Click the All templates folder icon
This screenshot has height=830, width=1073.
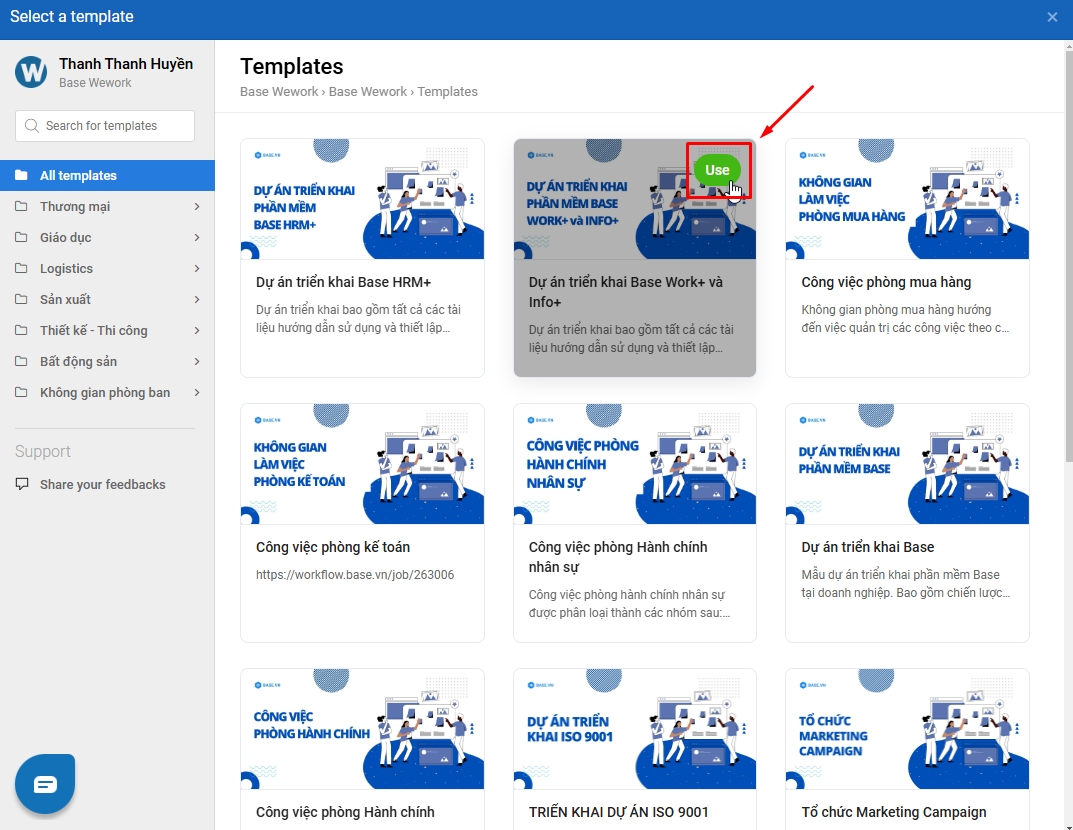point(21,175)
